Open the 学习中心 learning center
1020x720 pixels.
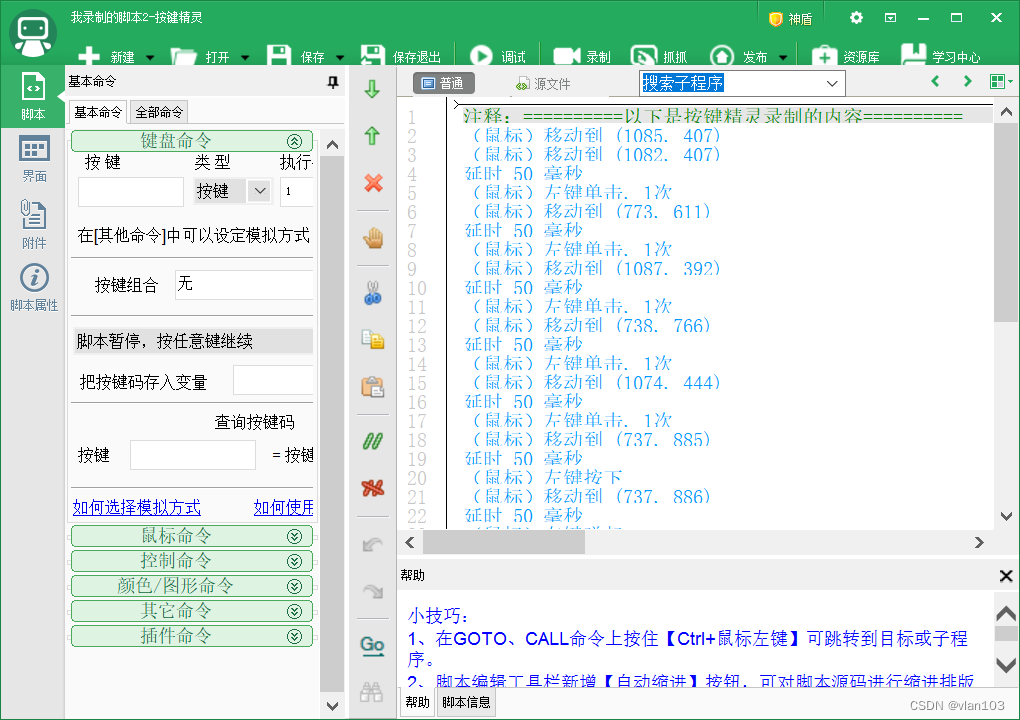tap(941, 57)
